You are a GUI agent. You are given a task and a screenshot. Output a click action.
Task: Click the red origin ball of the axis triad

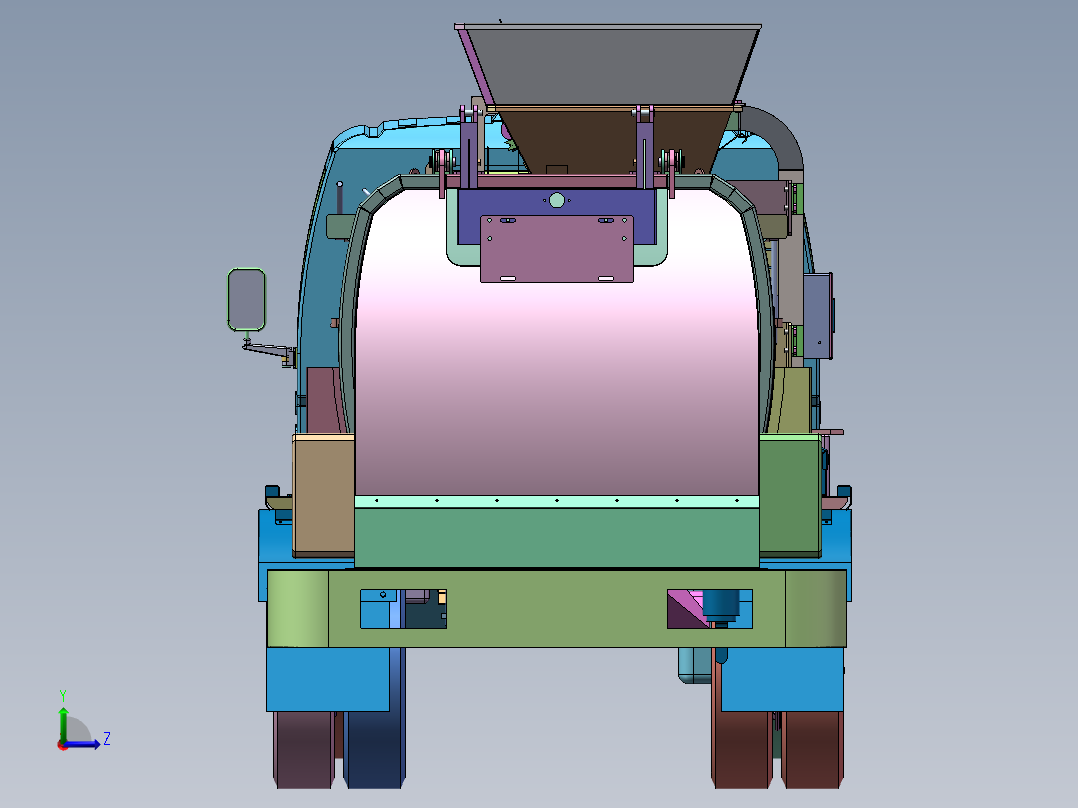tap(63, 745)
